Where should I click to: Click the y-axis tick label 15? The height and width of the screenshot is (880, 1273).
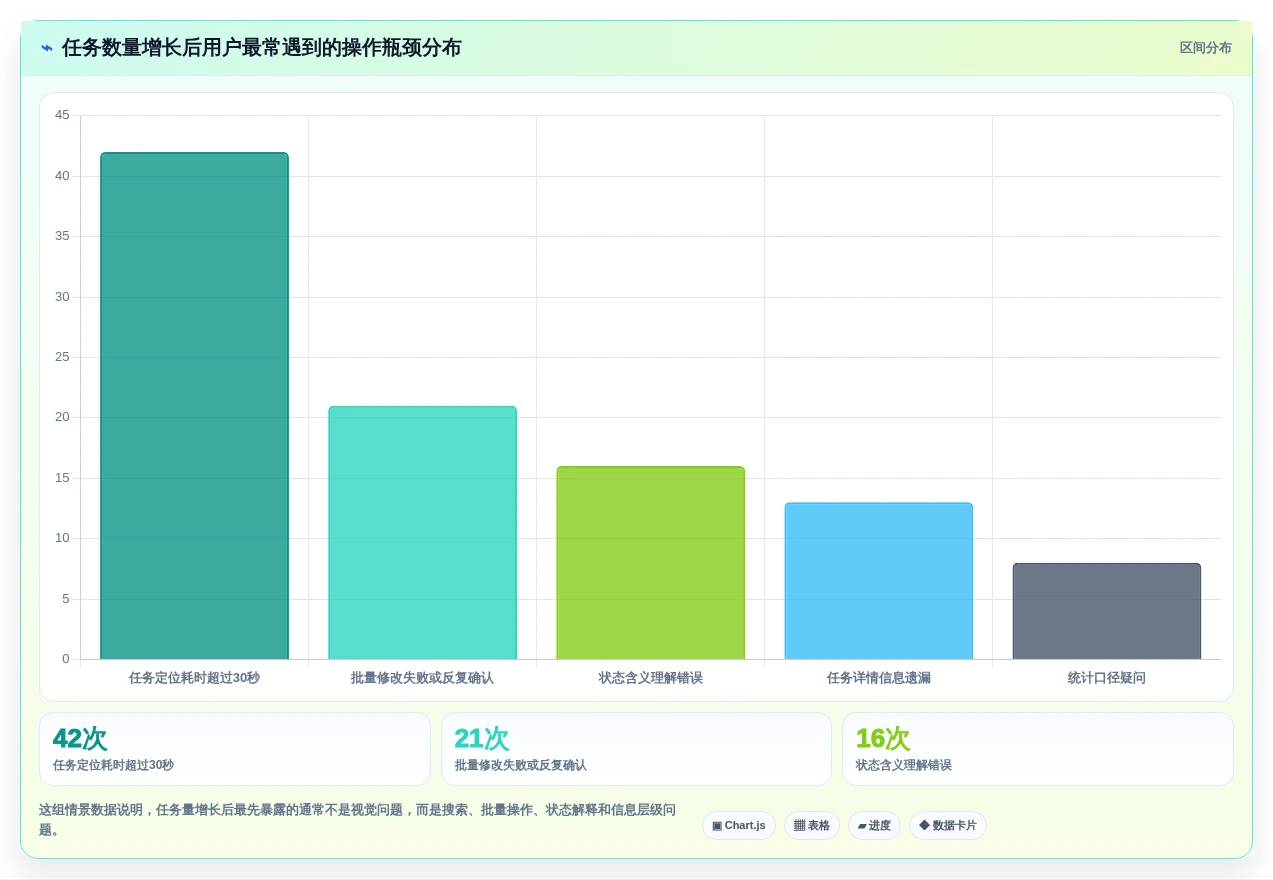pyautogui.click(x=62, y=478)
